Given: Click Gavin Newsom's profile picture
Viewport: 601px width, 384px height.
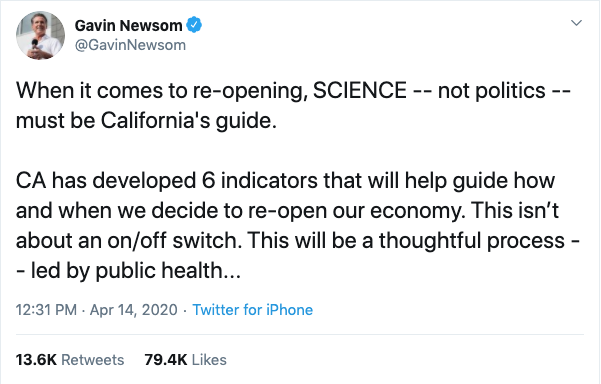Looking at the screenshot, I should [x=40, y=35].
